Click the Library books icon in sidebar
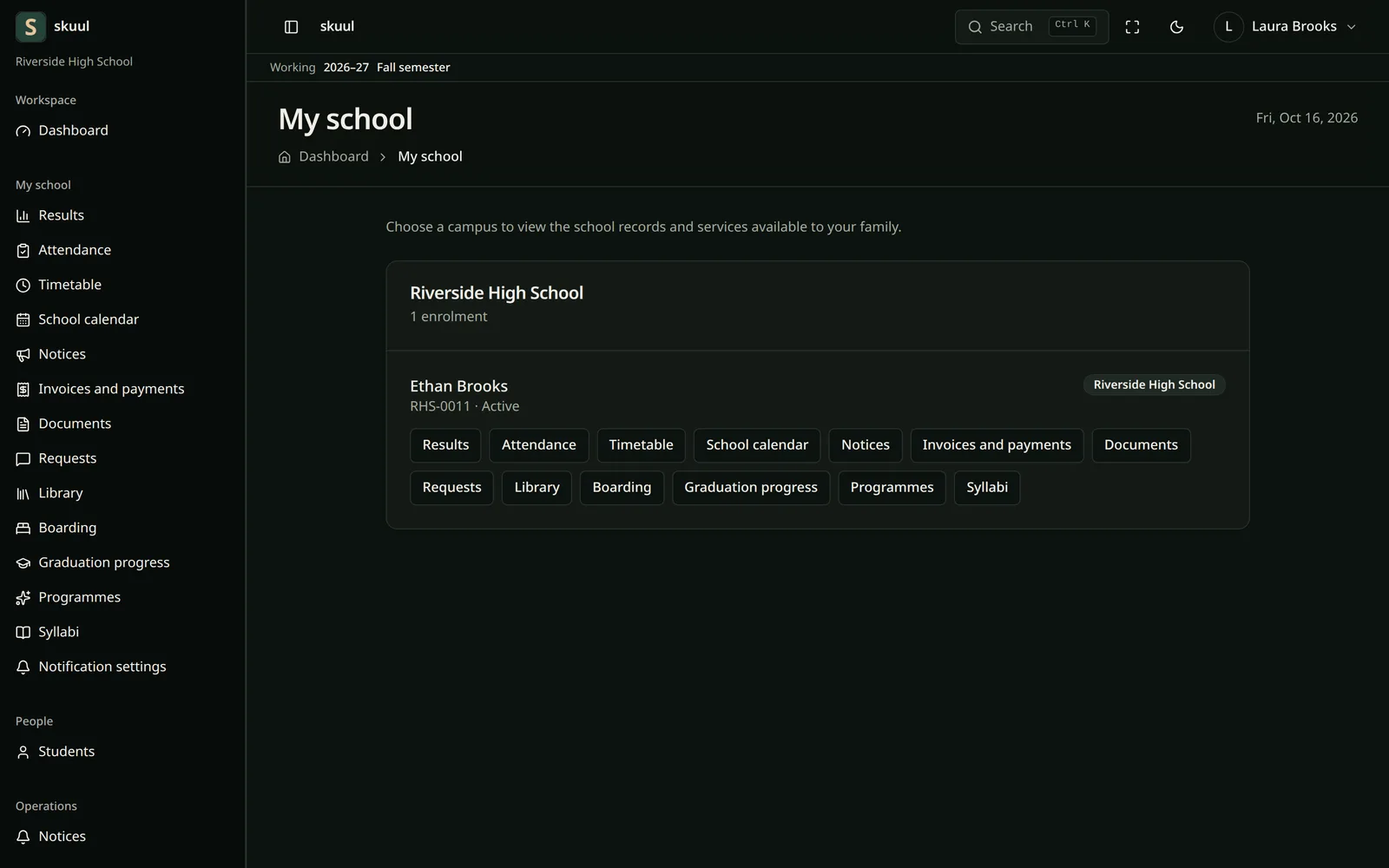This screenshot has width=1389, height=868. (23, 494)
